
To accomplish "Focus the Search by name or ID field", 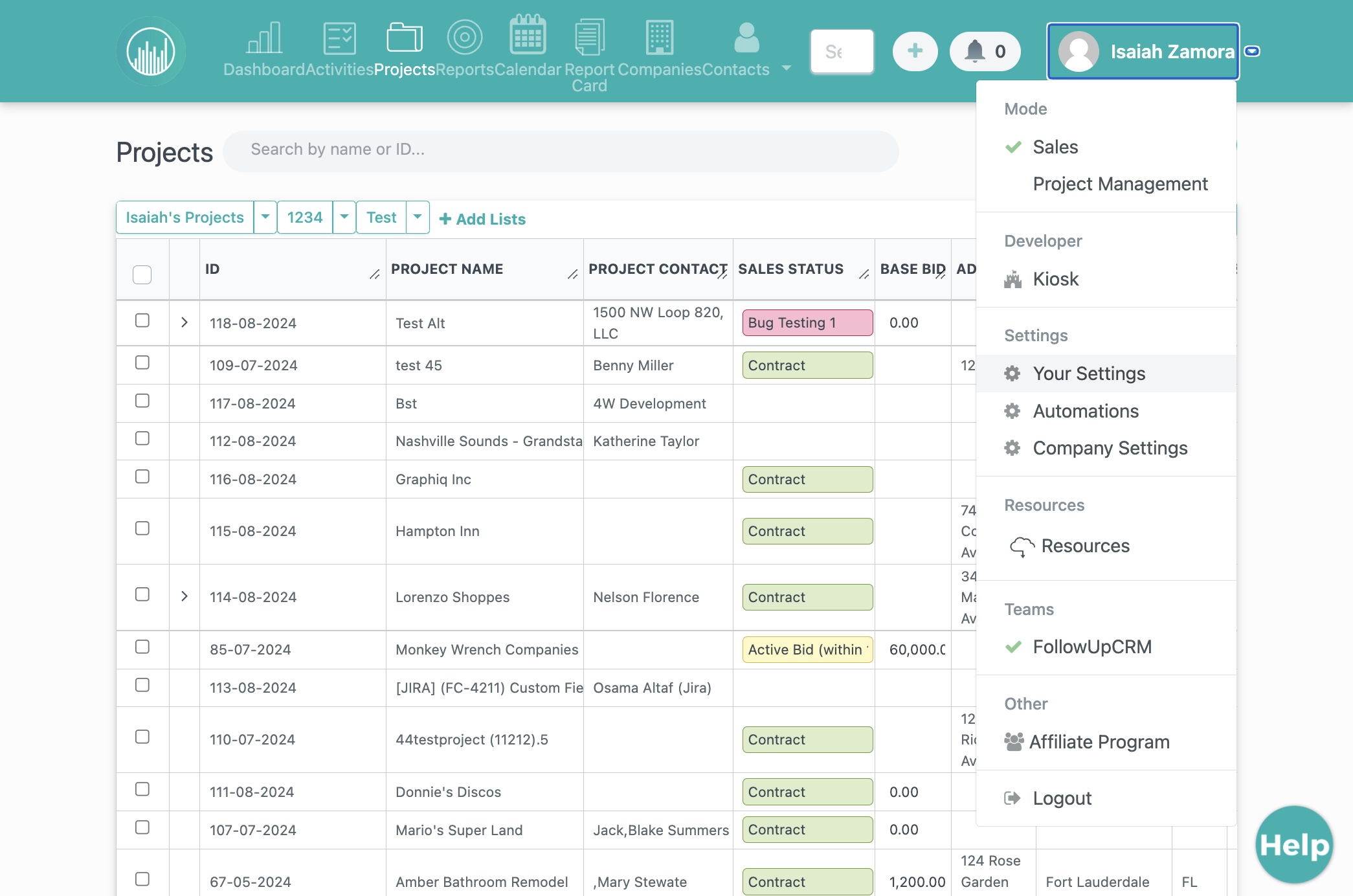I will pos(561,150).
